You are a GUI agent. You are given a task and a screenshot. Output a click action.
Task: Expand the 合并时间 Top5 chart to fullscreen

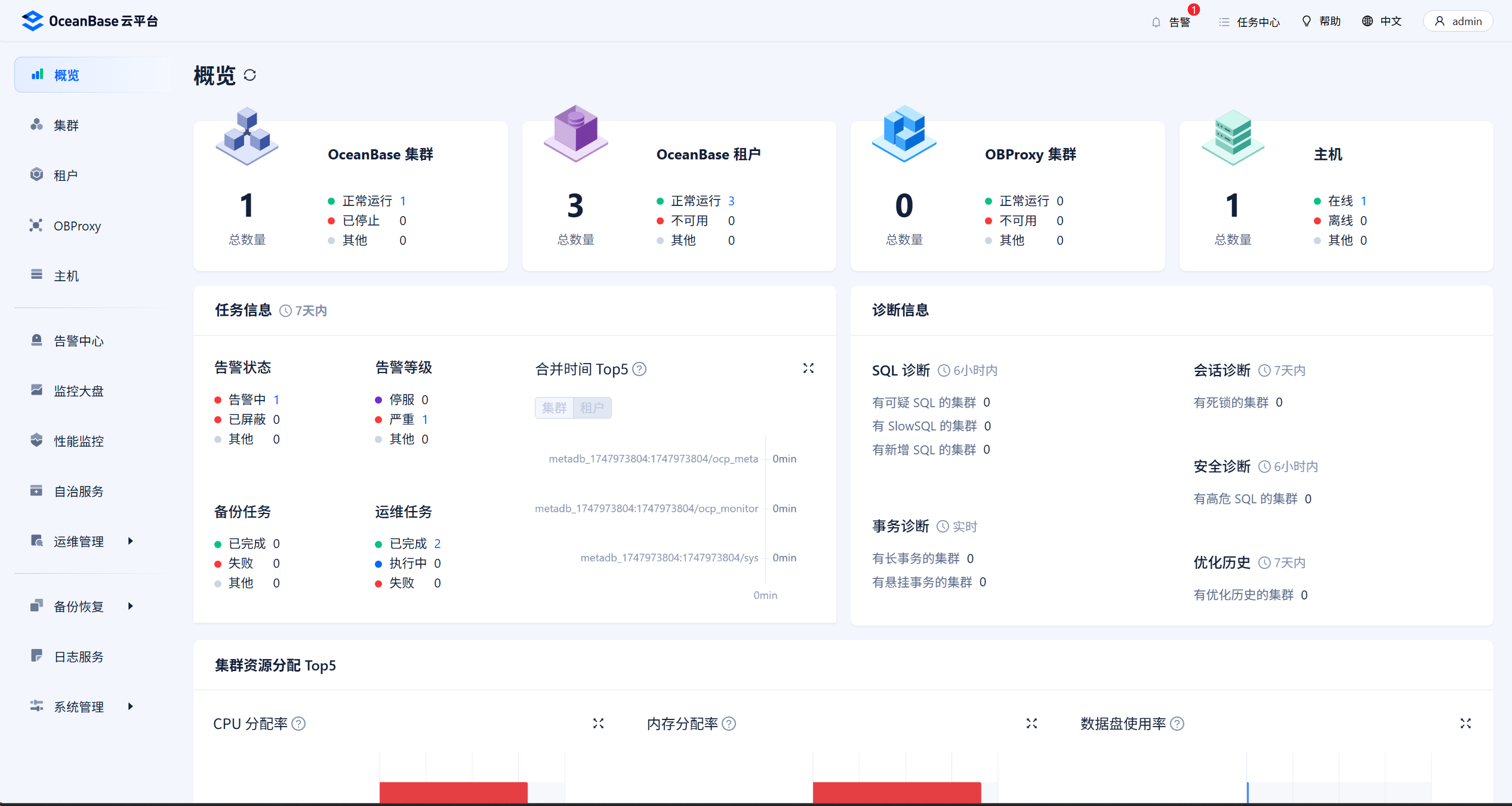point(808,368)
